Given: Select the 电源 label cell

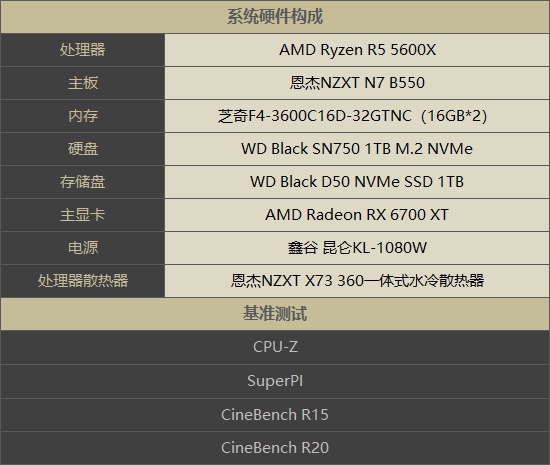Looking at the screenshot, I should pos(83,248).
